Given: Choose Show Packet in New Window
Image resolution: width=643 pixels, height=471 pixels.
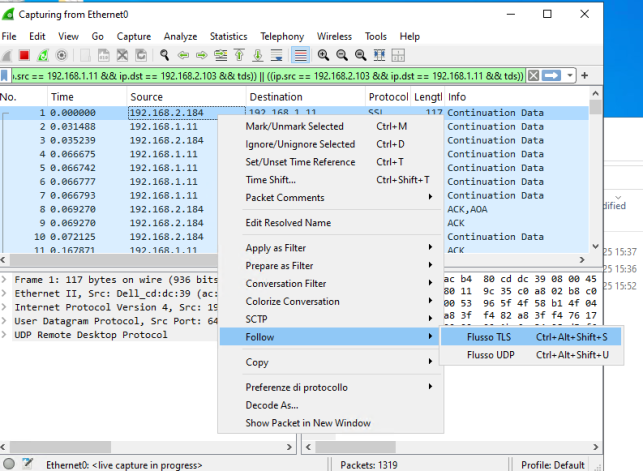Looking at the screenshot, I should 330,423.
